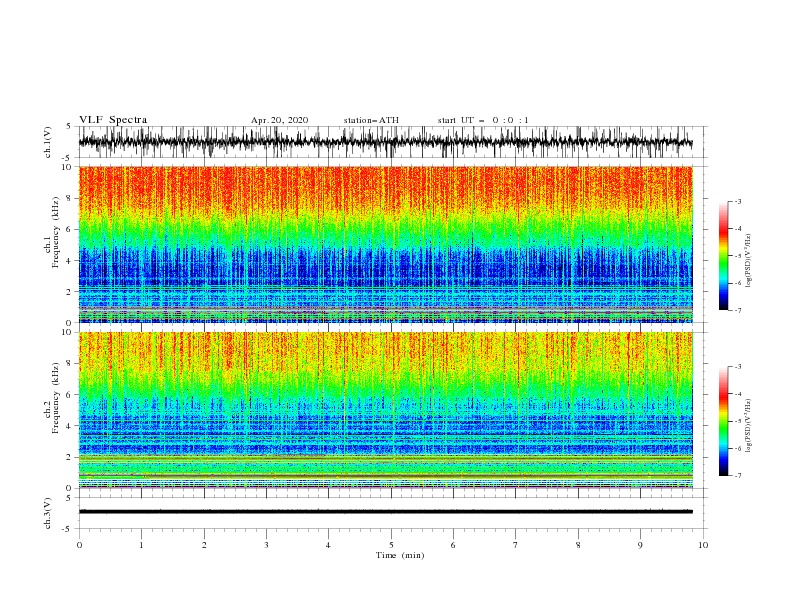Click the time axis tick label "4"

click(x=328, y=545)
